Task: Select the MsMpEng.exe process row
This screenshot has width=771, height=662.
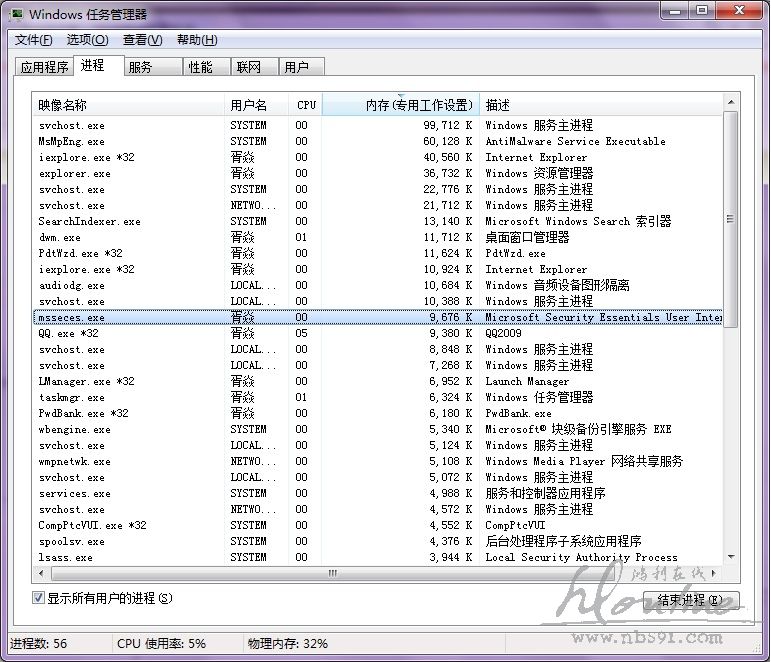Action: [x=71, y=141]
